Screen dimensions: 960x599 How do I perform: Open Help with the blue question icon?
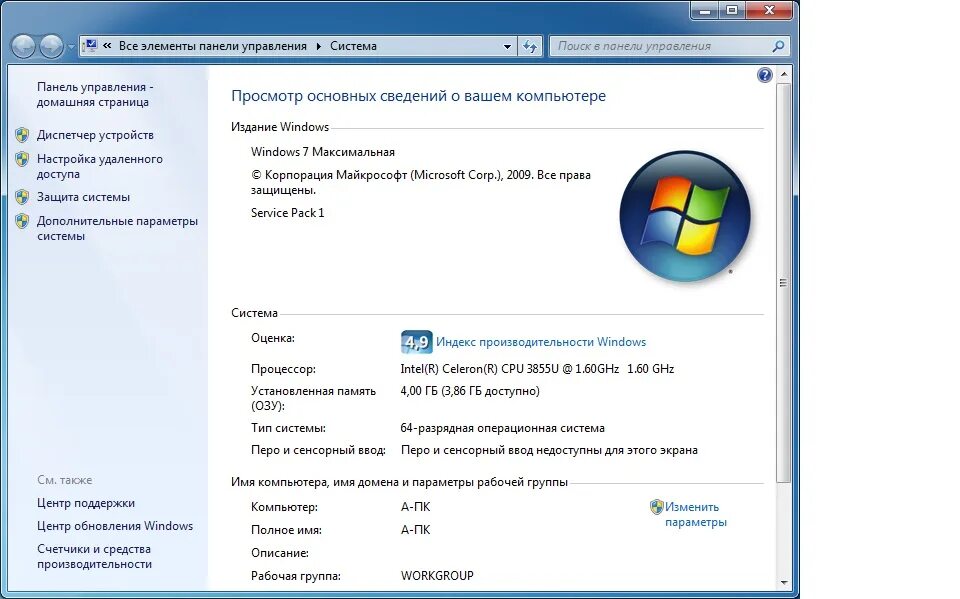[765, 75]
